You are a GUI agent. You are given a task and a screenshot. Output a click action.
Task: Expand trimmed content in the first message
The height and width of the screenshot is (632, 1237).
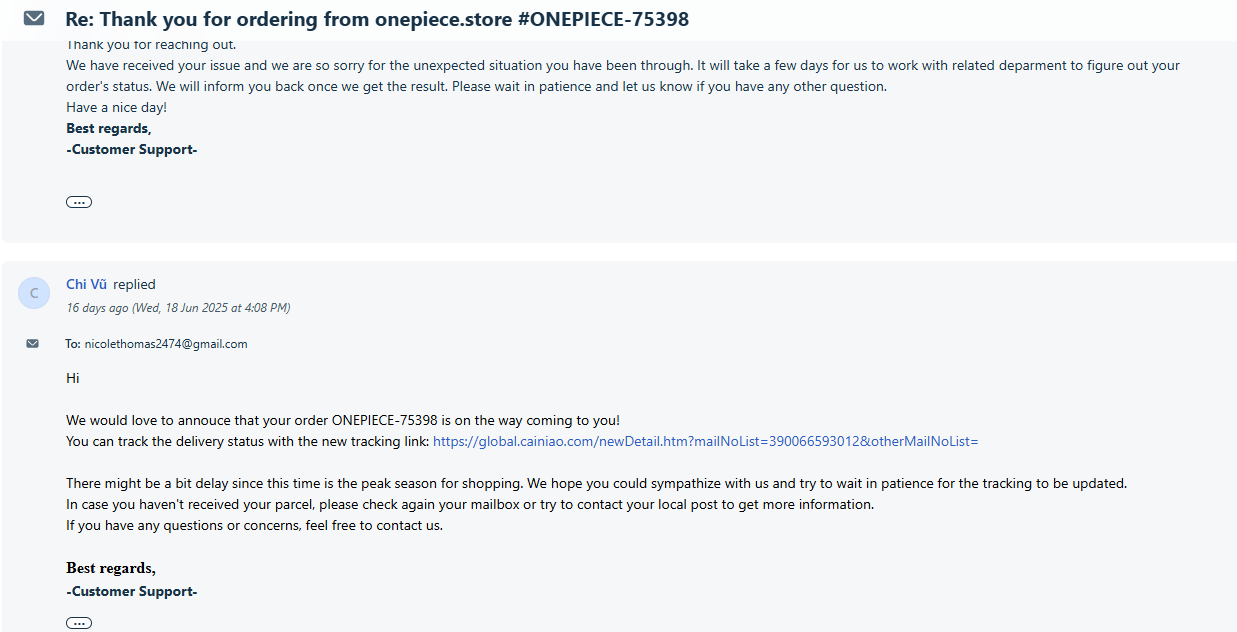click(79, 202)
